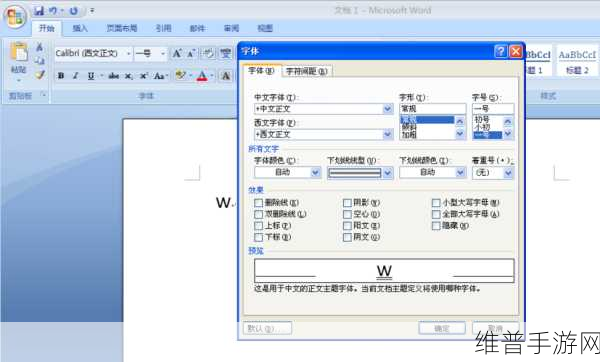Check the Hidden checkbox (隐藏)
Viewport: 600px width, 362px height.
click(x=436, y=226)
